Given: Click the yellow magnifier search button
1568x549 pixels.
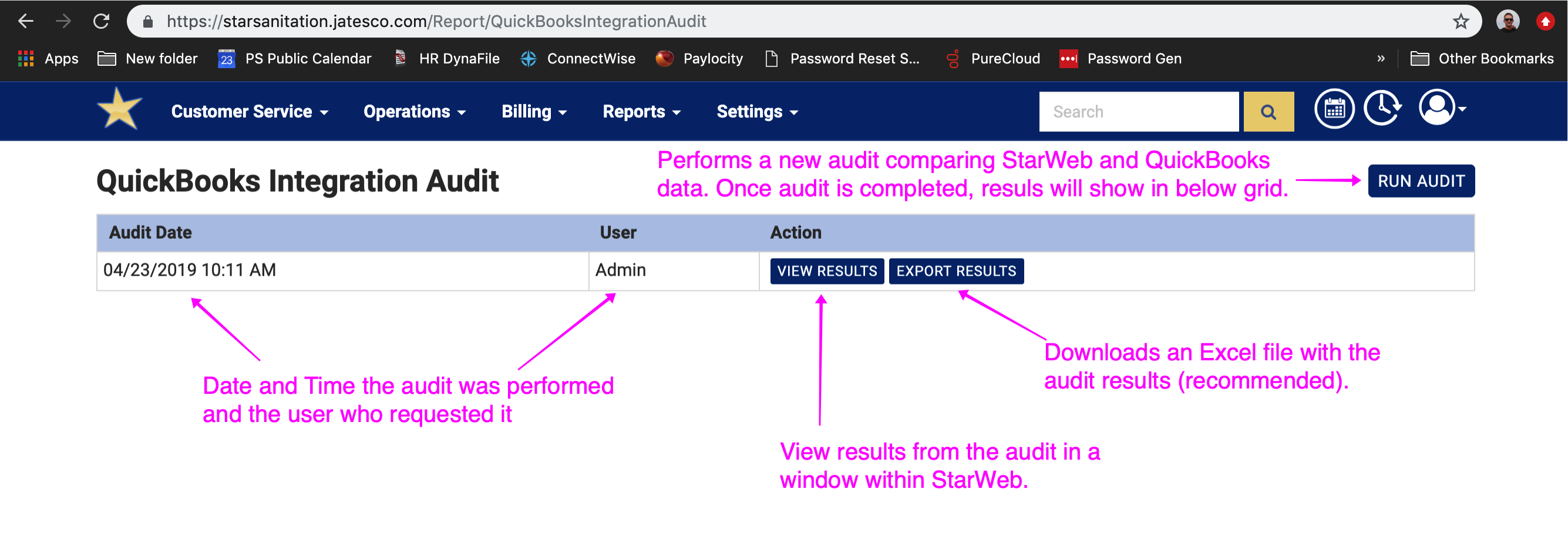Looking at the screenshot, I should coord(1268,112).
